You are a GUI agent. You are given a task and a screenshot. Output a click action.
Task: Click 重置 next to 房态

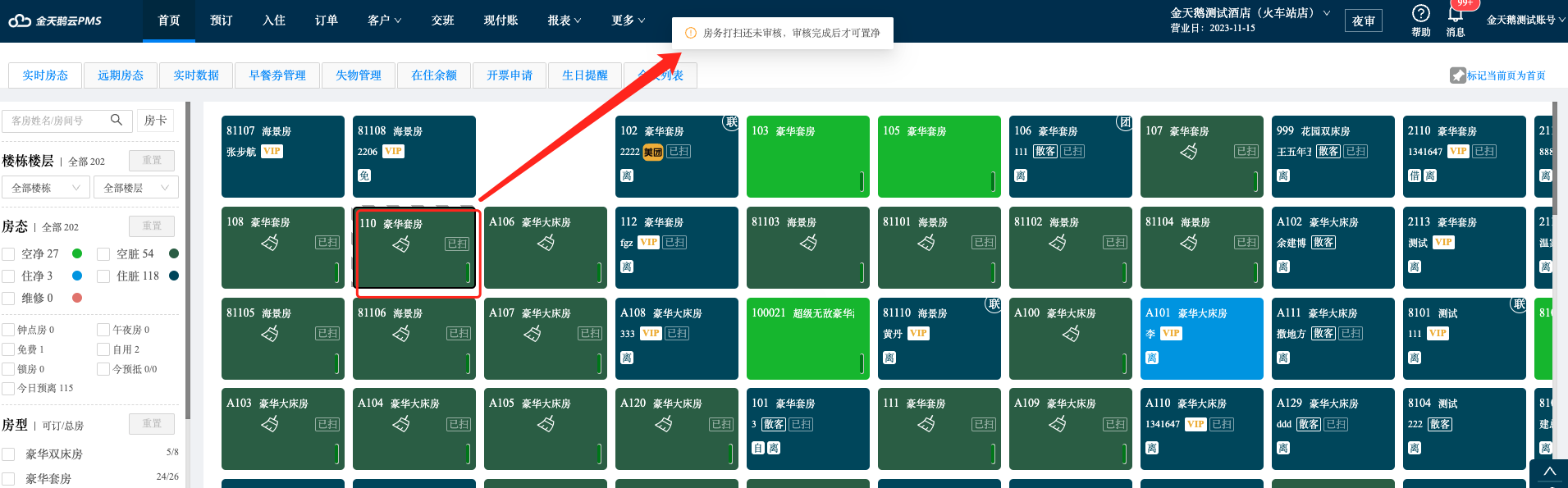[152, 226]
